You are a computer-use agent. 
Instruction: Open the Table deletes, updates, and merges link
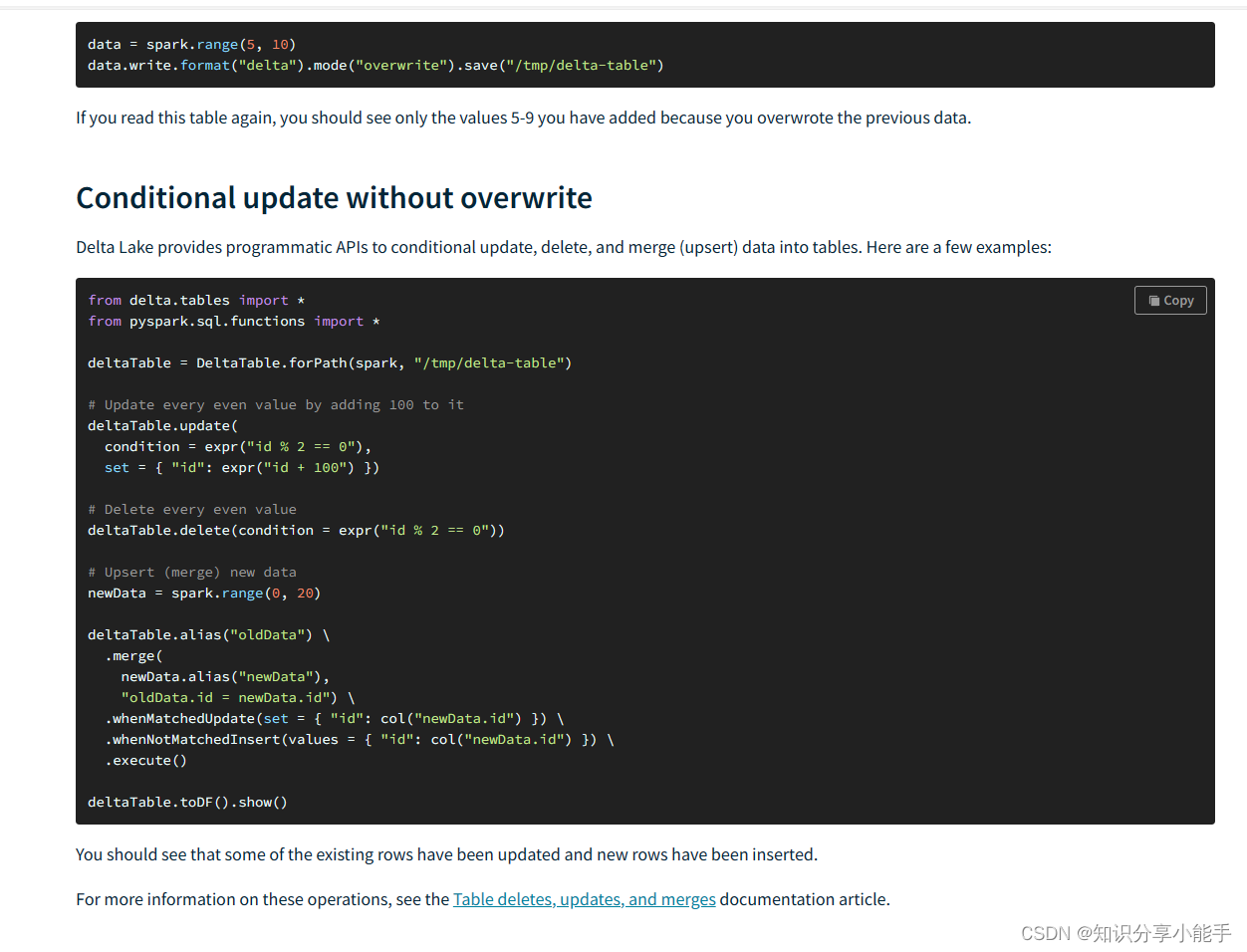tap(585, 899)
